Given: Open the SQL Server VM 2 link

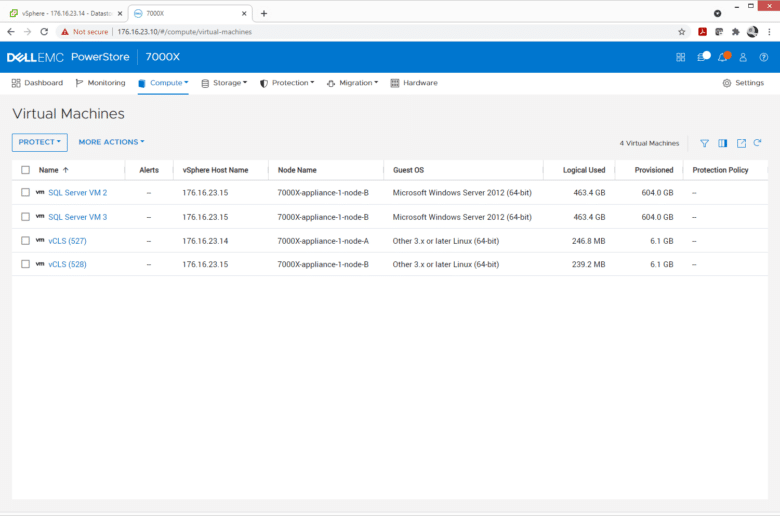Looking at the screenshot, I should pos(78,193).
